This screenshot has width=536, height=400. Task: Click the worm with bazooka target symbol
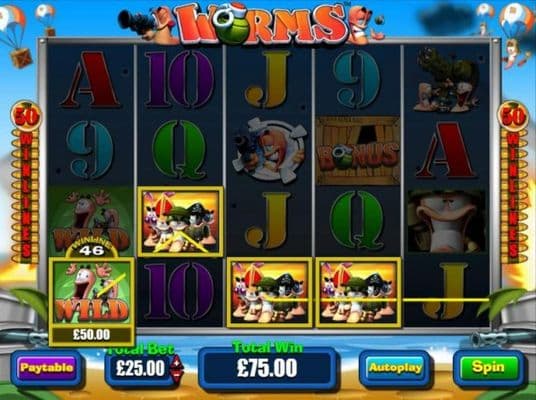click(269, 150)
